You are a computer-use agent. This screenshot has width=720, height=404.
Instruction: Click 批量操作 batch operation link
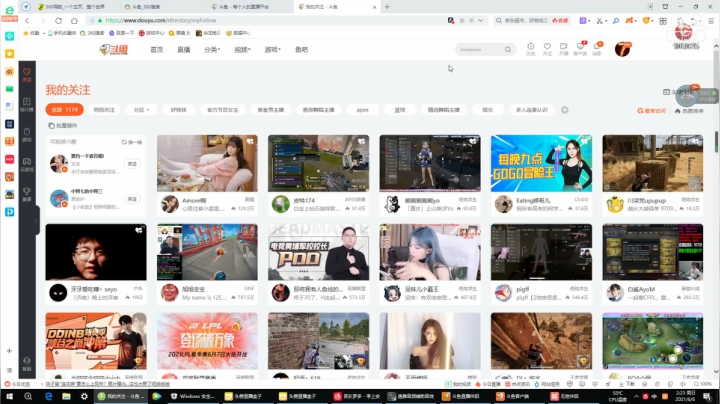point(63,125)
